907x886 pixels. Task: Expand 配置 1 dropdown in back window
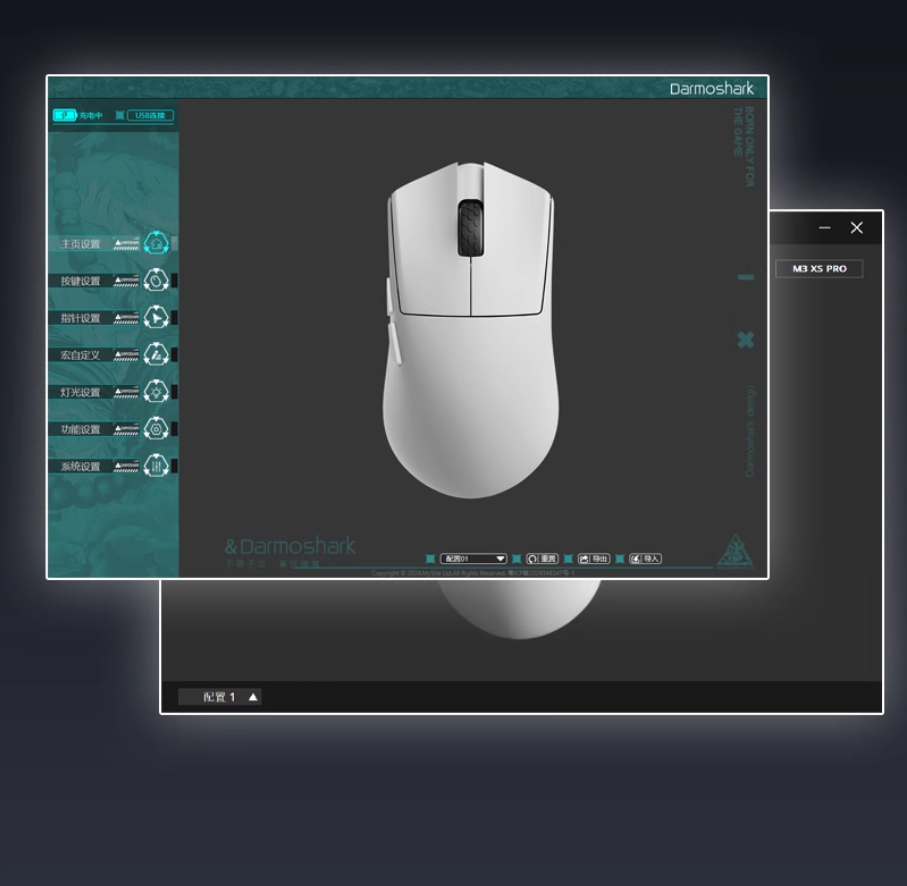pyautogui.click(x=220, y=697)
